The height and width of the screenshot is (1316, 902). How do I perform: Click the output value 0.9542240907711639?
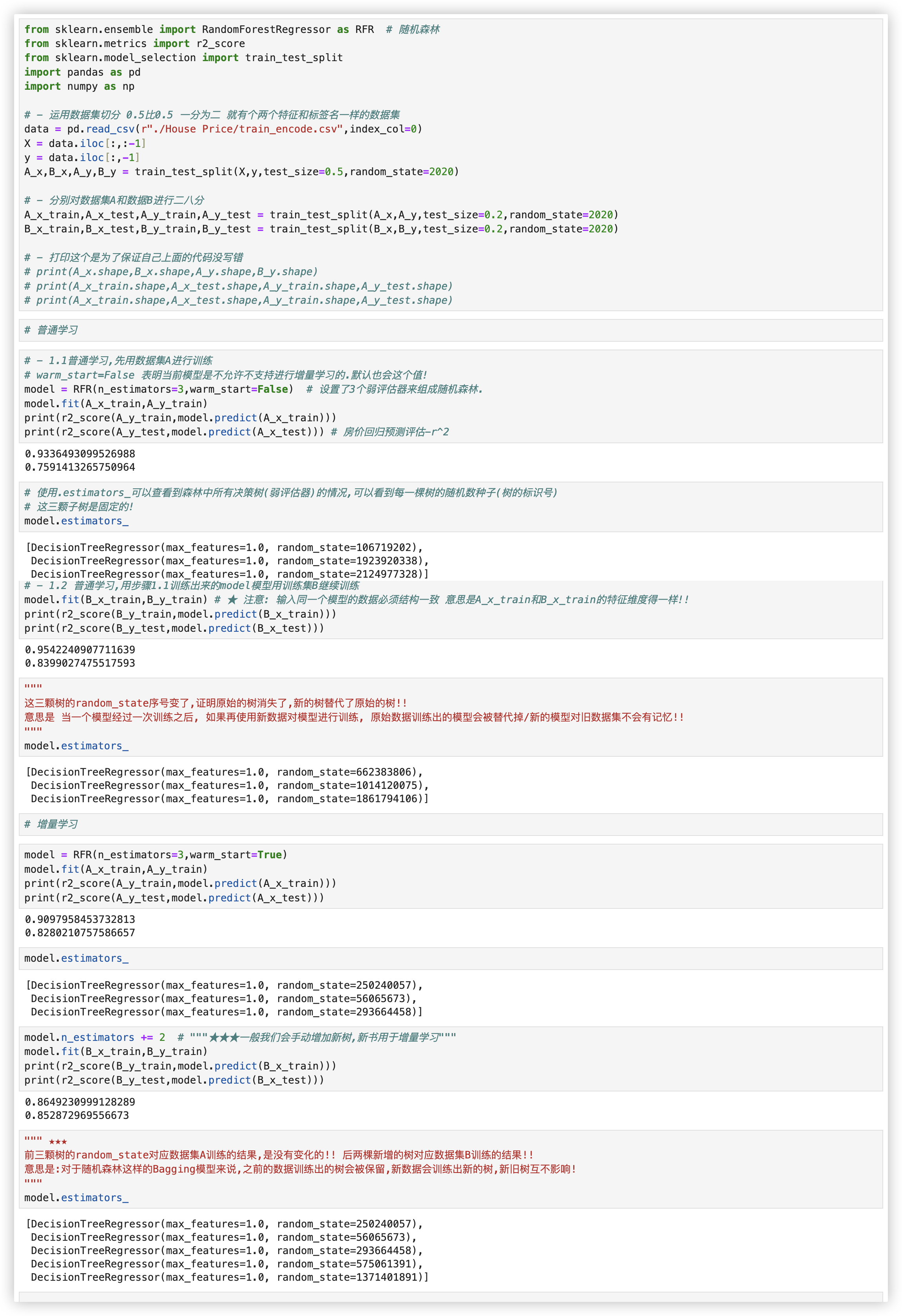pos(80,649)
